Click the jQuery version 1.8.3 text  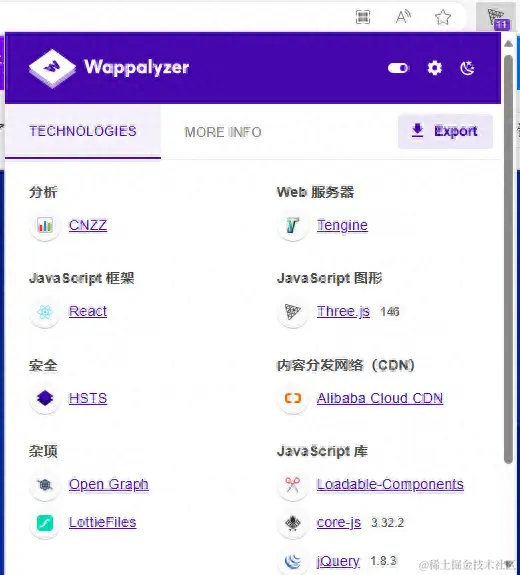(384, 561)
